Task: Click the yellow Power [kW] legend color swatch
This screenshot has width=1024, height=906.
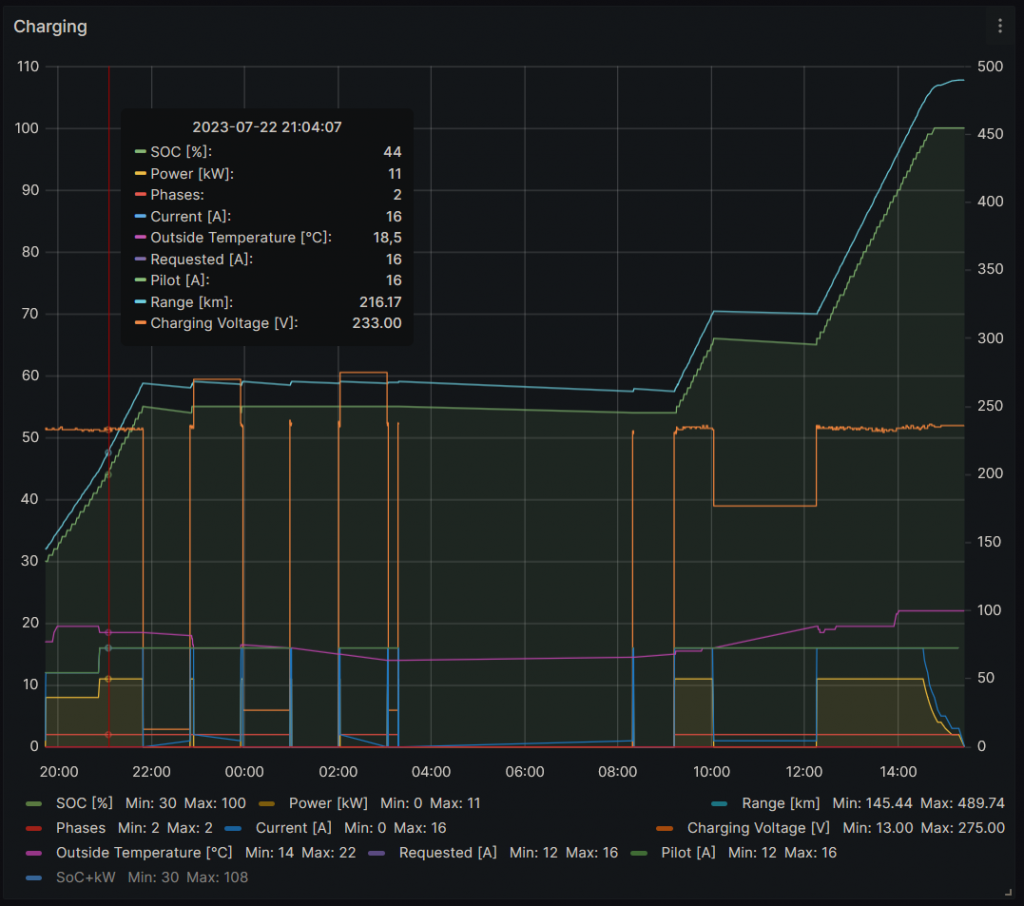Action: [x=266, y=804]
